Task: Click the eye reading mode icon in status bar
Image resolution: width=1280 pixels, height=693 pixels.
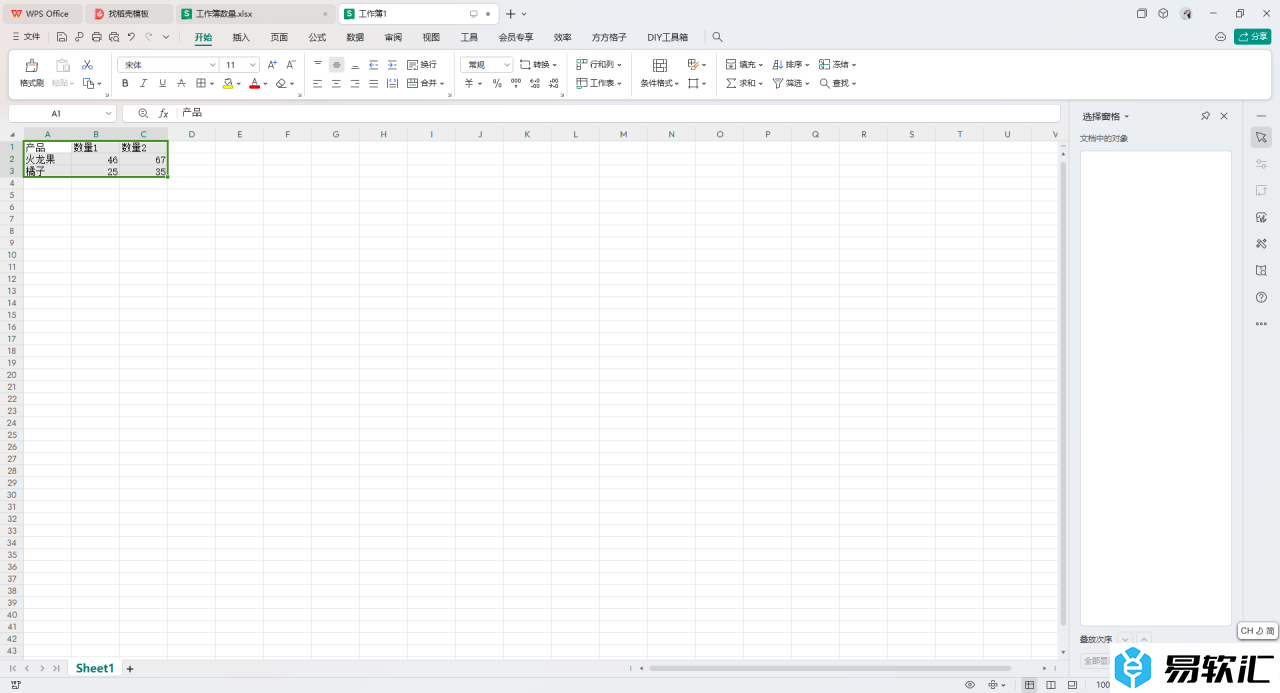Action: (x=970, y=685)
